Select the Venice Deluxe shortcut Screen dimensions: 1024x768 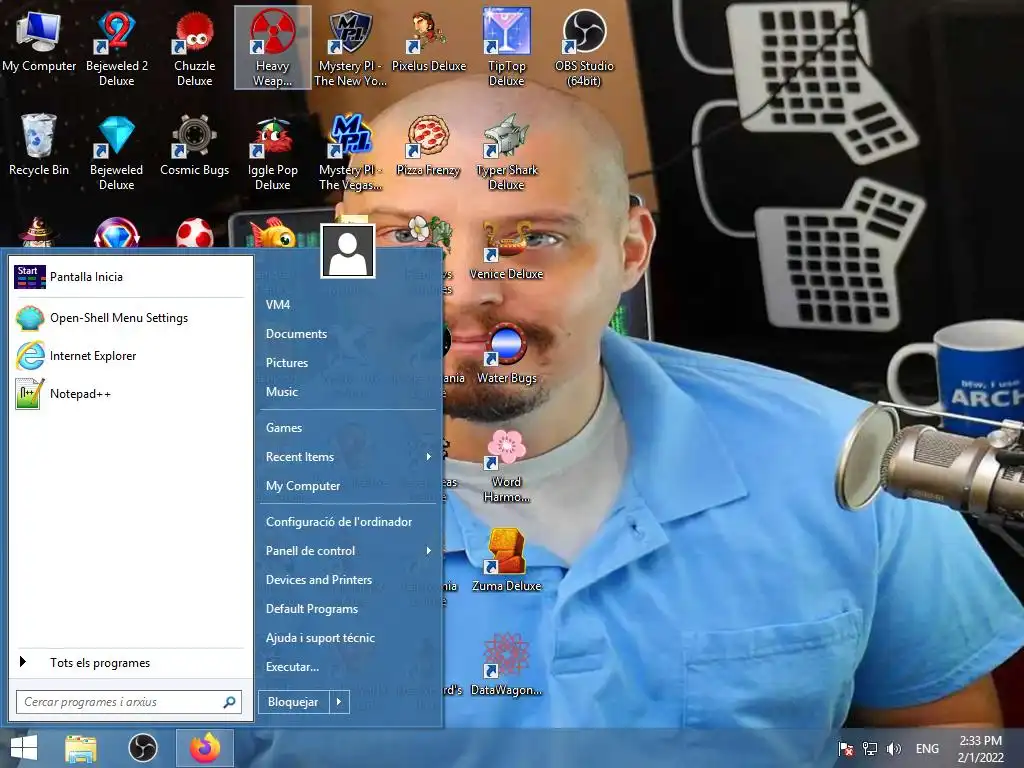pyautogui.click(x=506, y=250)
